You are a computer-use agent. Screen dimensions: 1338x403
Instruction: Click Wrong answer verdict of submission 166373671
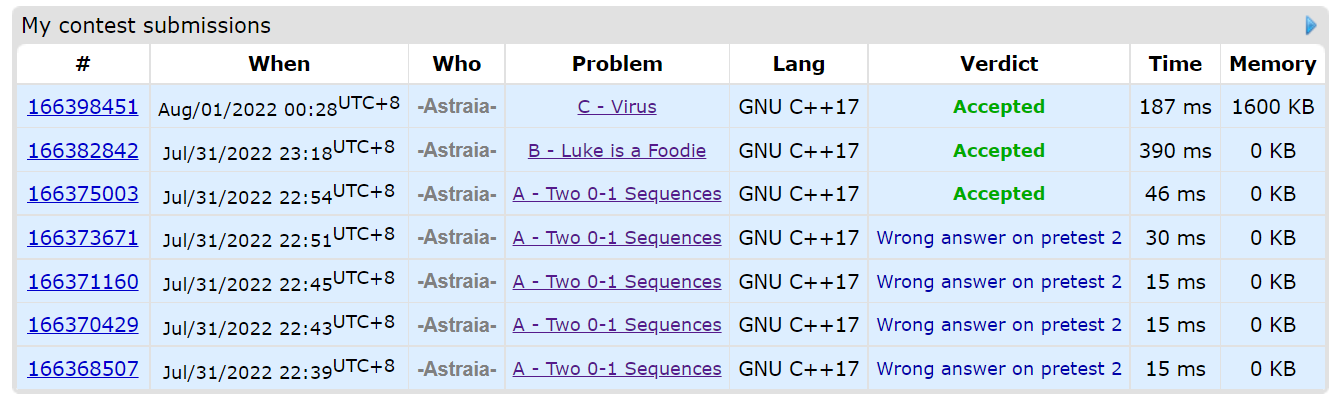pyautogui.click(x=998, y=238)
